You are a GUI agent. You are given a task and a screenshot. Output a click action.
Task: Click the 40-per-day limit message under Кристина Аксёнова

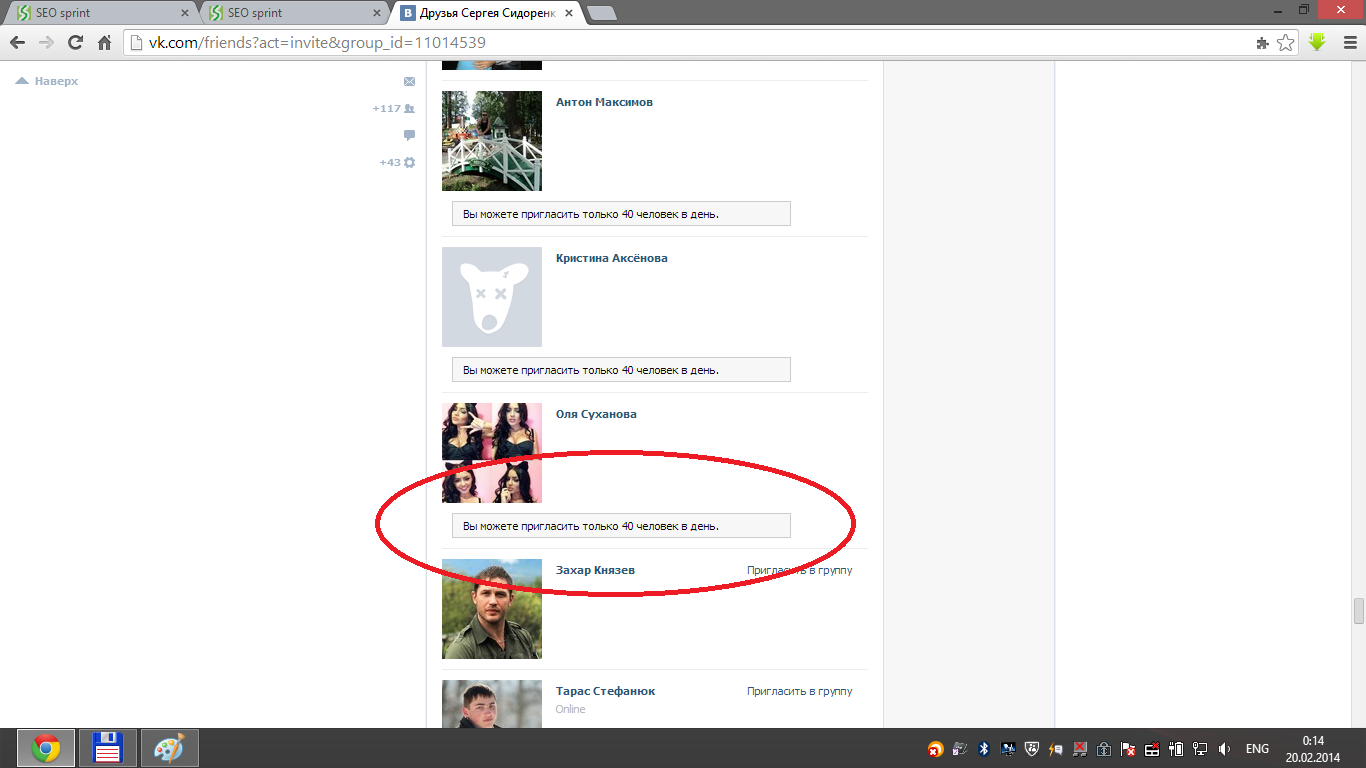[x=621, y=370]
